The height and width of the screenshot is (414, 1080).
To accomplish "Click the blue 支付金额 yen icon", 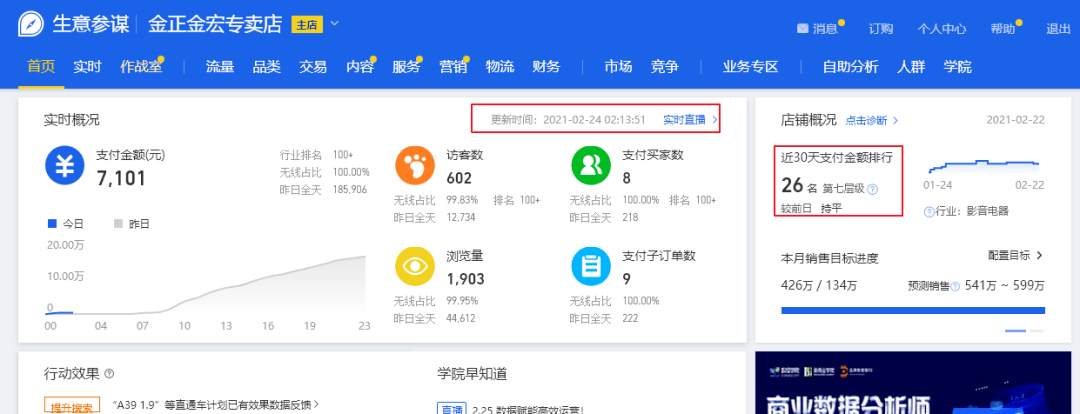I will tap(64, 167).
